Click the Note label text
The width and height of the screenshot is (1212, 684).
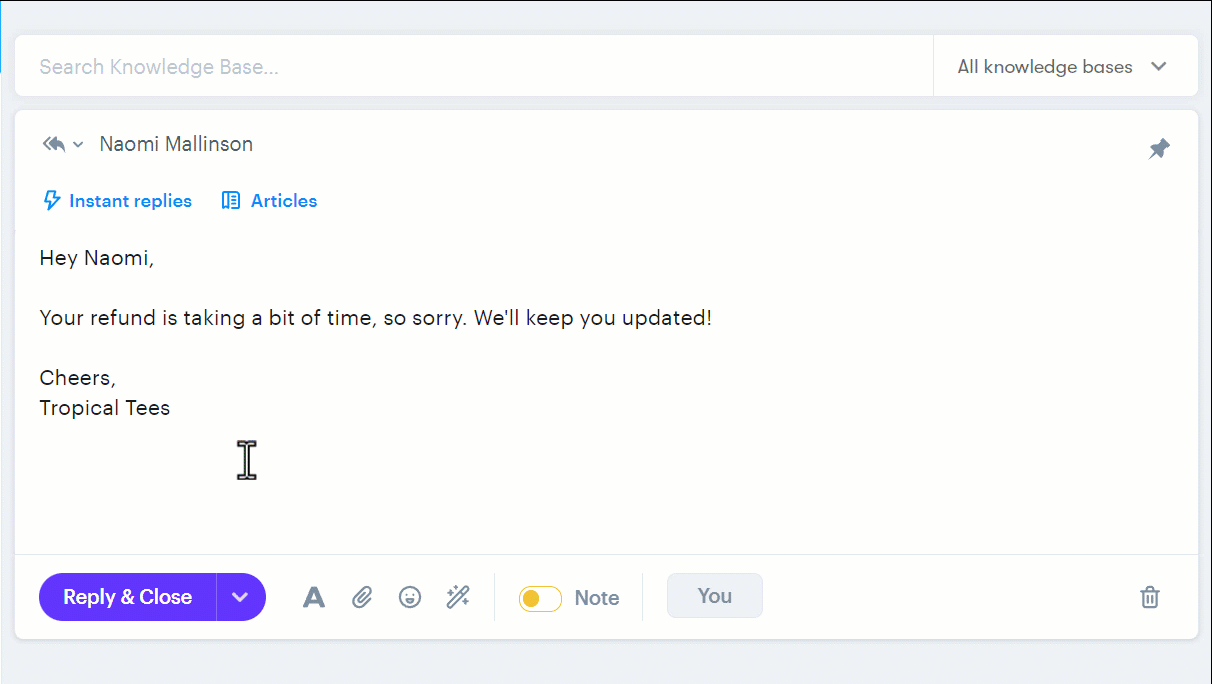(597, 598)
